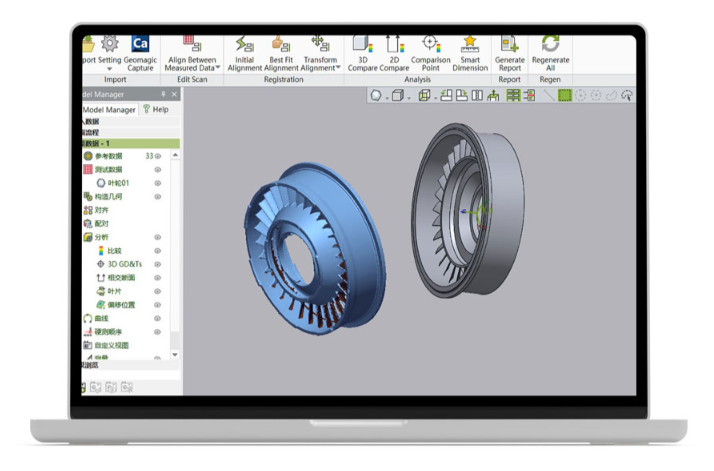Select 硬测顺序 in the model tree
The image size is (714, 471).
pyautogui.click(x=102, y=332)
